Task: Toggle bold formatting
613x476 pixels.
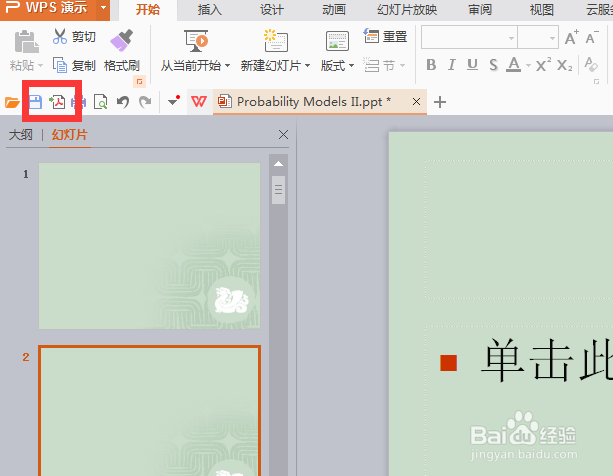Action: pyautogui.click(x=431, y=65)
